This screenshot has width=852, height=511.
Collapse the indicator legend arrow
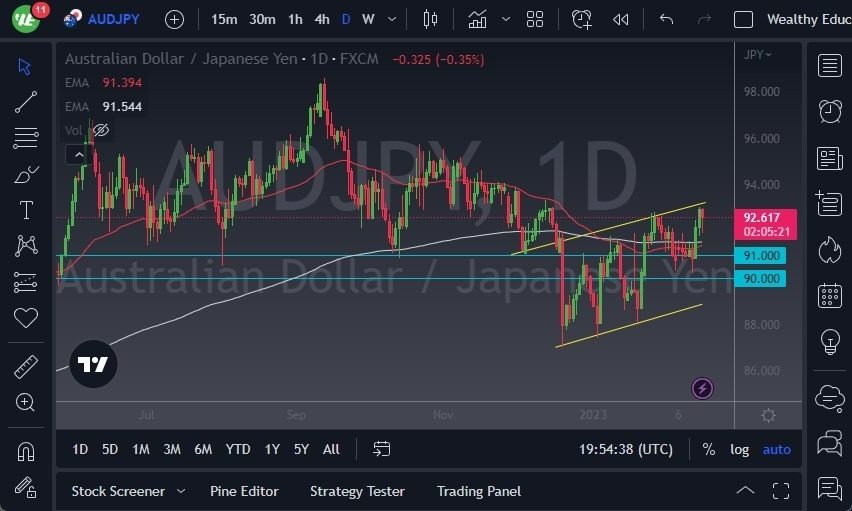pyautogui.click(x=79, y=155)
